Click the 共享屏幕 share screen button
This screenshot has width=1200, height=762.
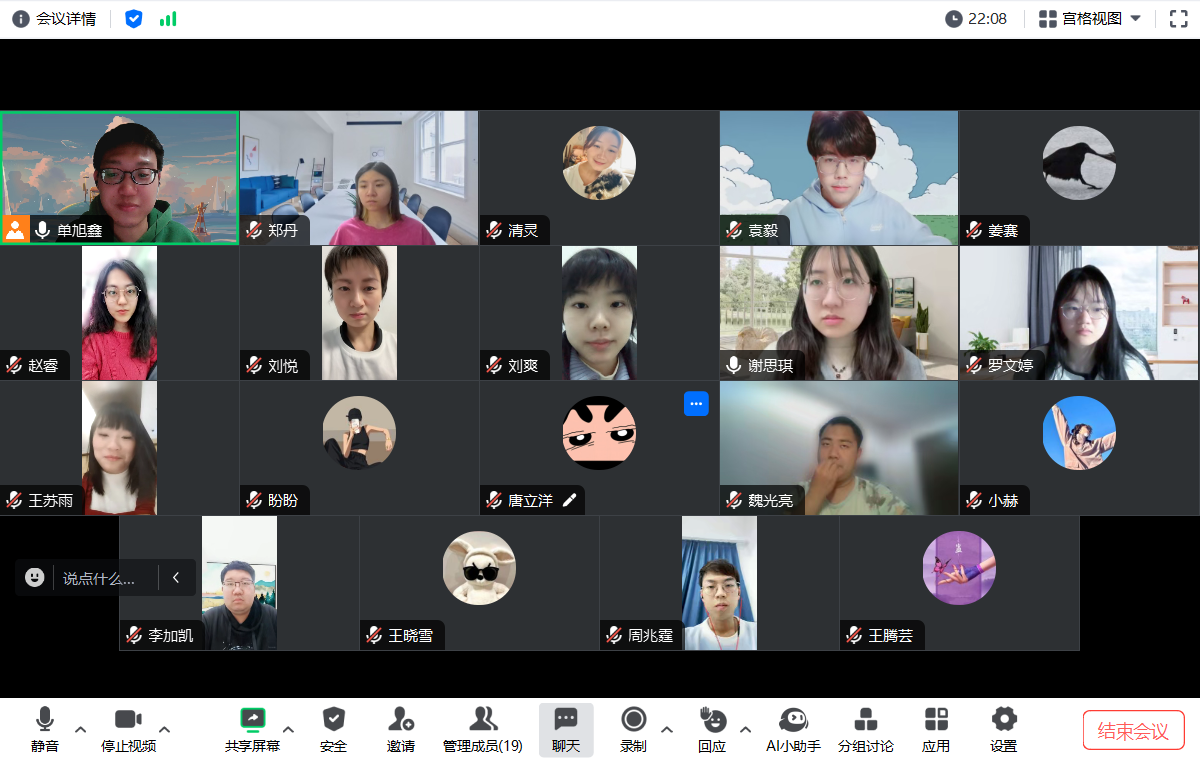coord(252,729)
